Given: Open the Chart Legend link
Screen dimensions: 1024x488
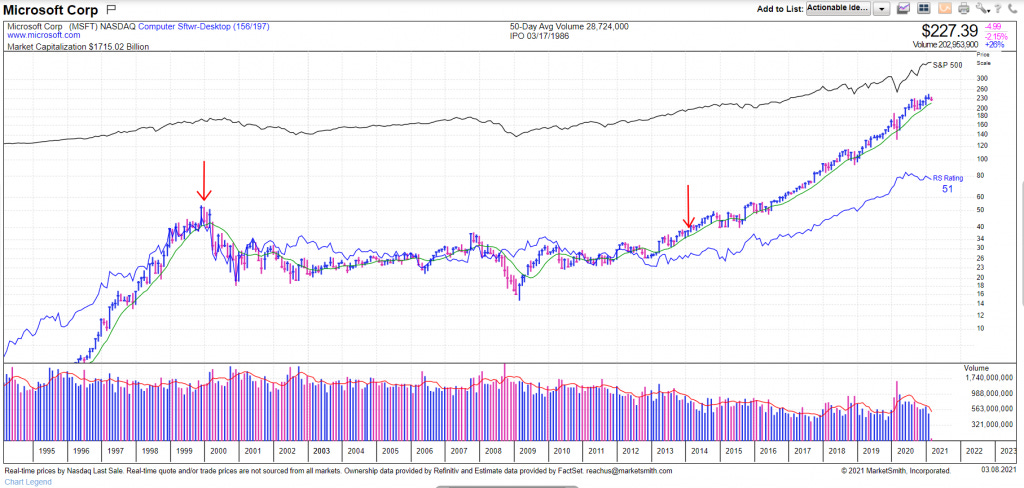Looking at the screenshot, I should click(x=27, y=481).
